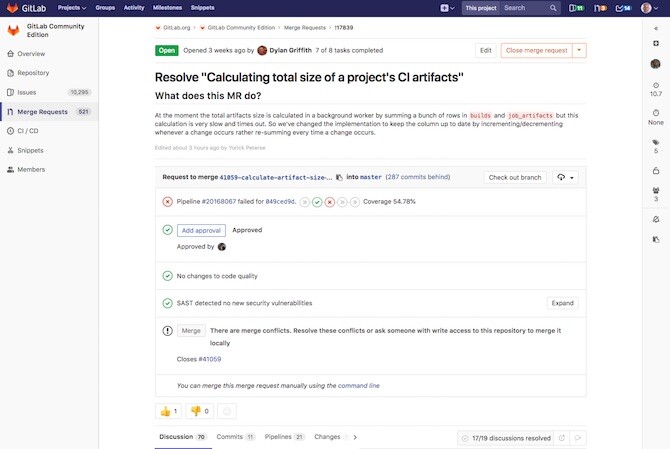Click the failed pipeline status icon
The image size is (670, 449).
point(168,202)
